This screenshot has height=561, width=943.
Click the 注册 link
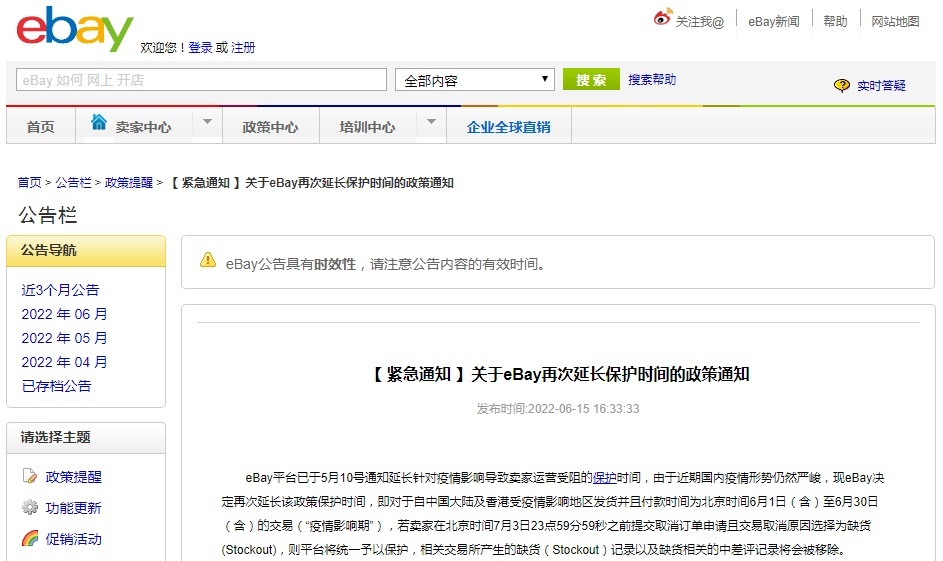[x=243, y=48]
